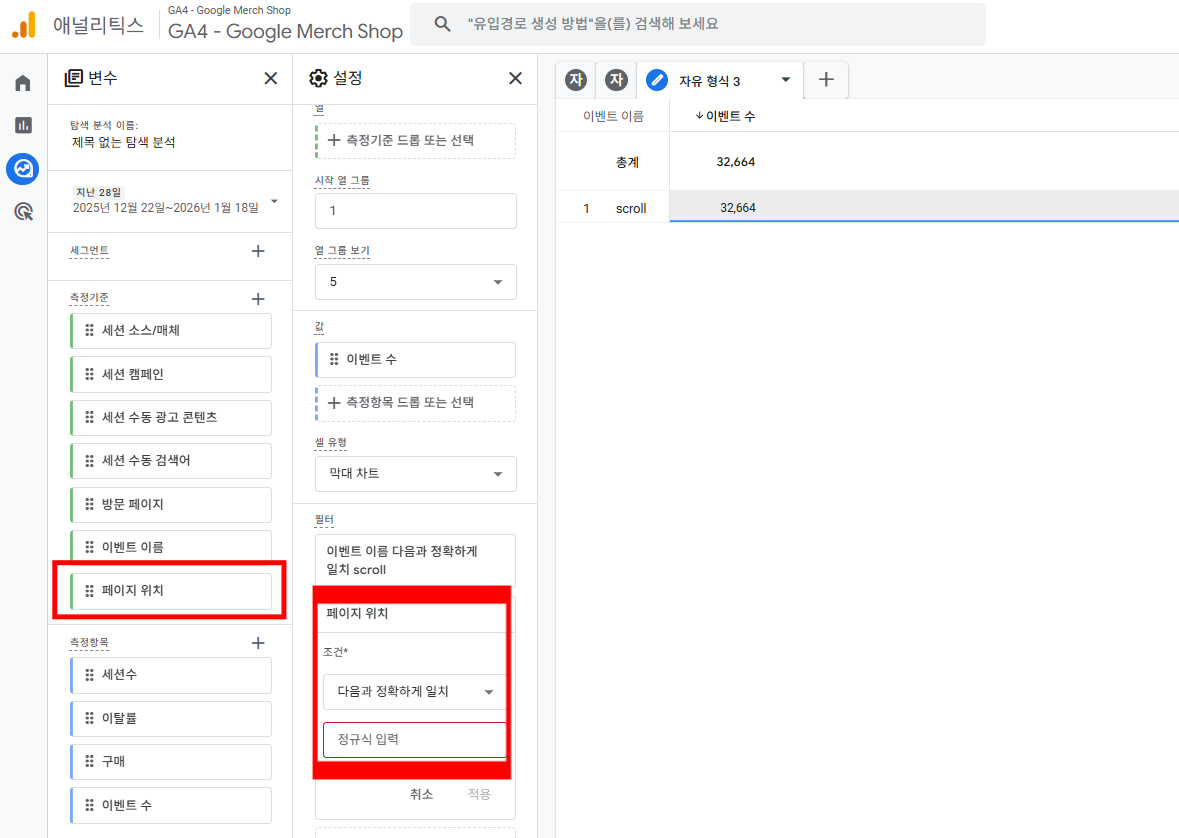Select the 방문 페이지 dimension
This screenshot has width=1179, height=838.
[171, 504]
